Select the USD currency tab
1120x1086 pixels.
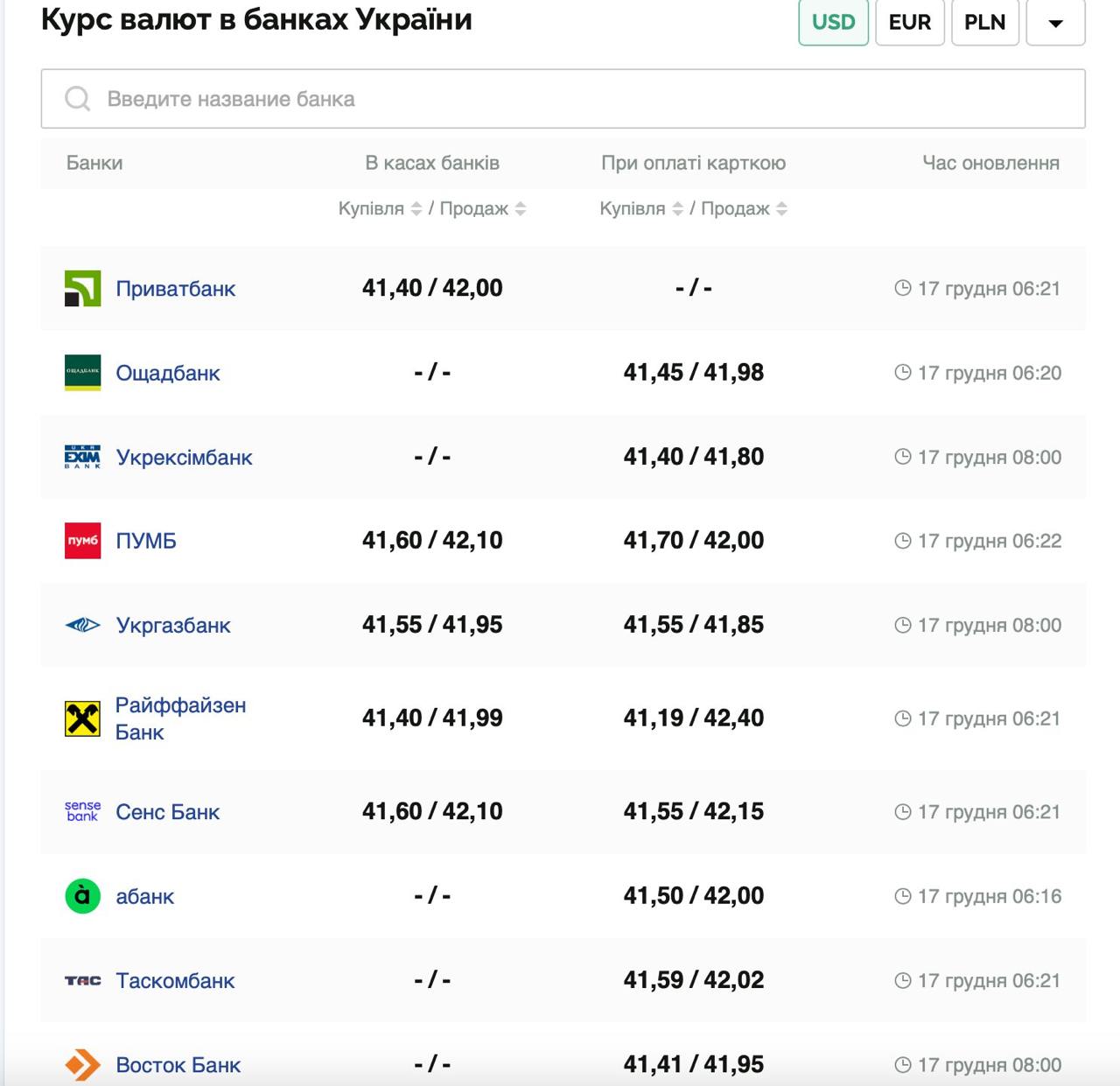point(833,23)
